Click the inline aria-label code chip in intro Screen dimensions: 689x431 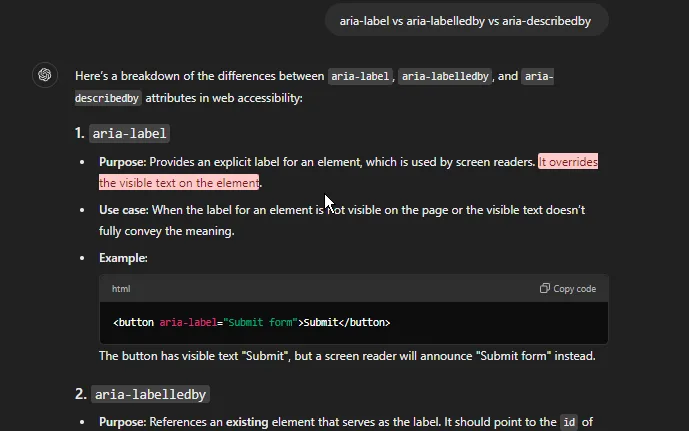click(360, 76)
